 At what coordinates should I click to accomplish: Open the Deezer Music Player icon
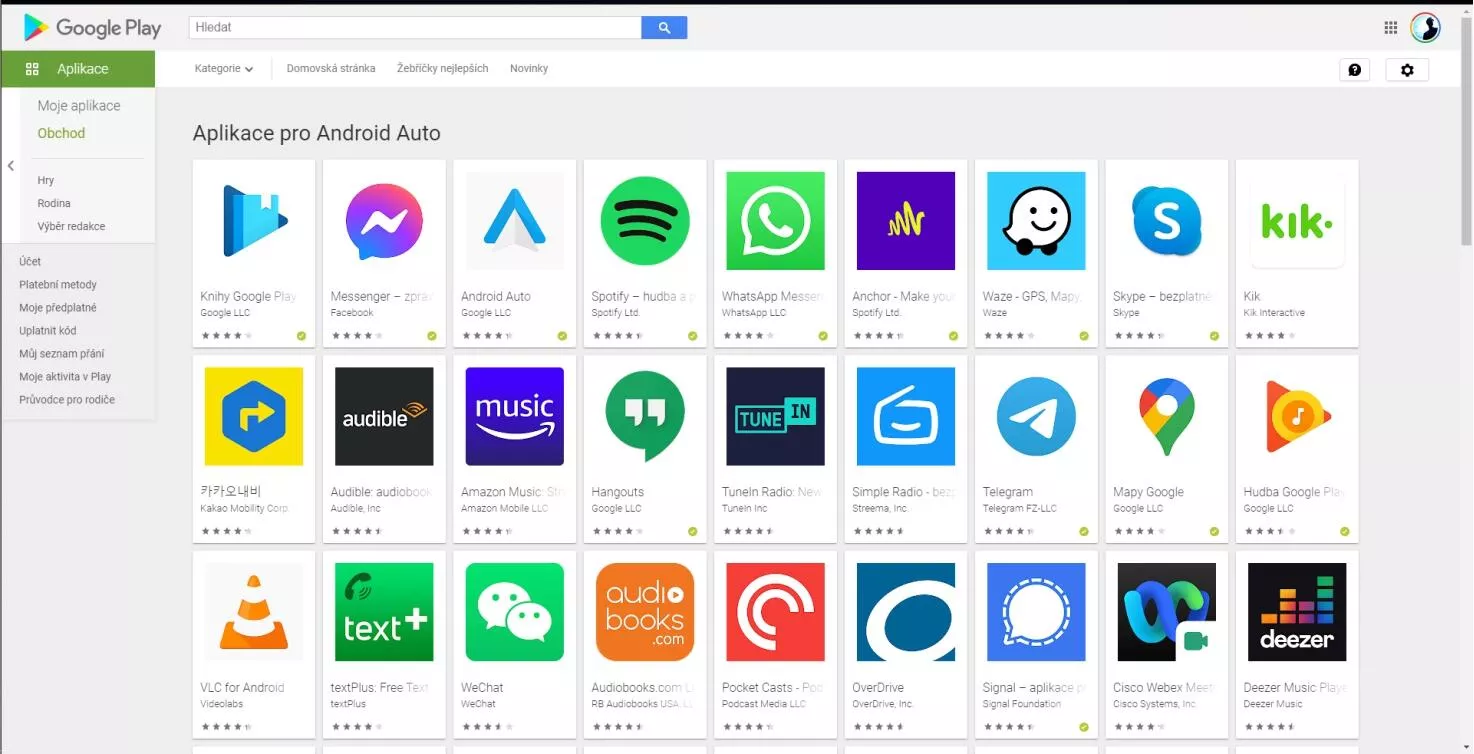[x=1297, y=612]
